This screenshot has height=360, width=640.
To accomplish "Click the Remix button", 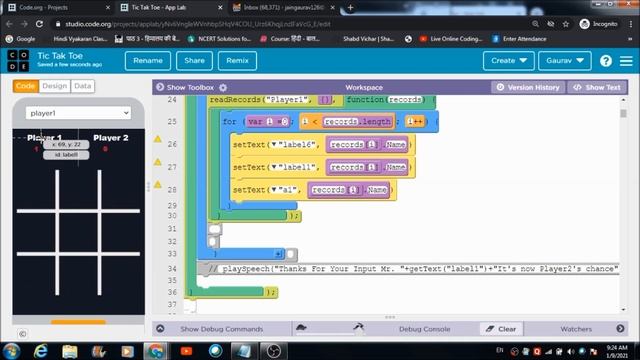I will (x=237, y=61).
